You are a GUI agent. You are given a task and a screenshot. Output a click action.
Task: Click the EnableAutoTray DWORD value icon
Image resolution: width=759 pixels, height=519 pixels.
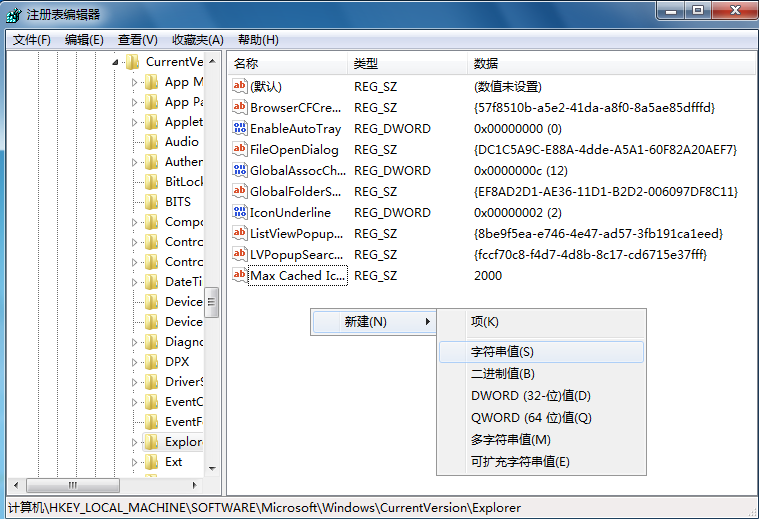click(239, 128)
